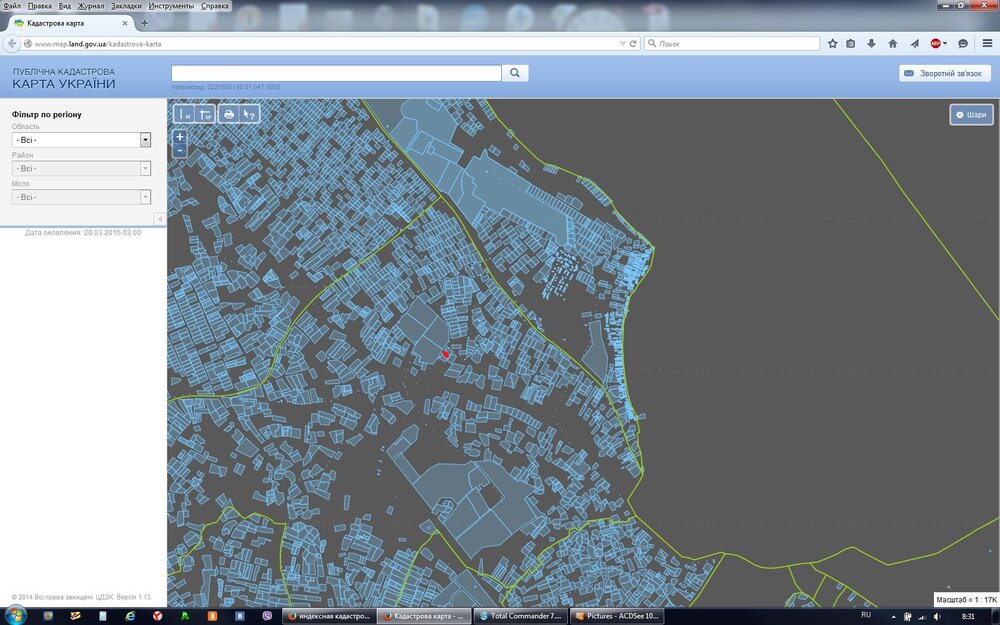Collapse the left filter side panel
The image size is (1000, 625).
[x=159, y=218]
